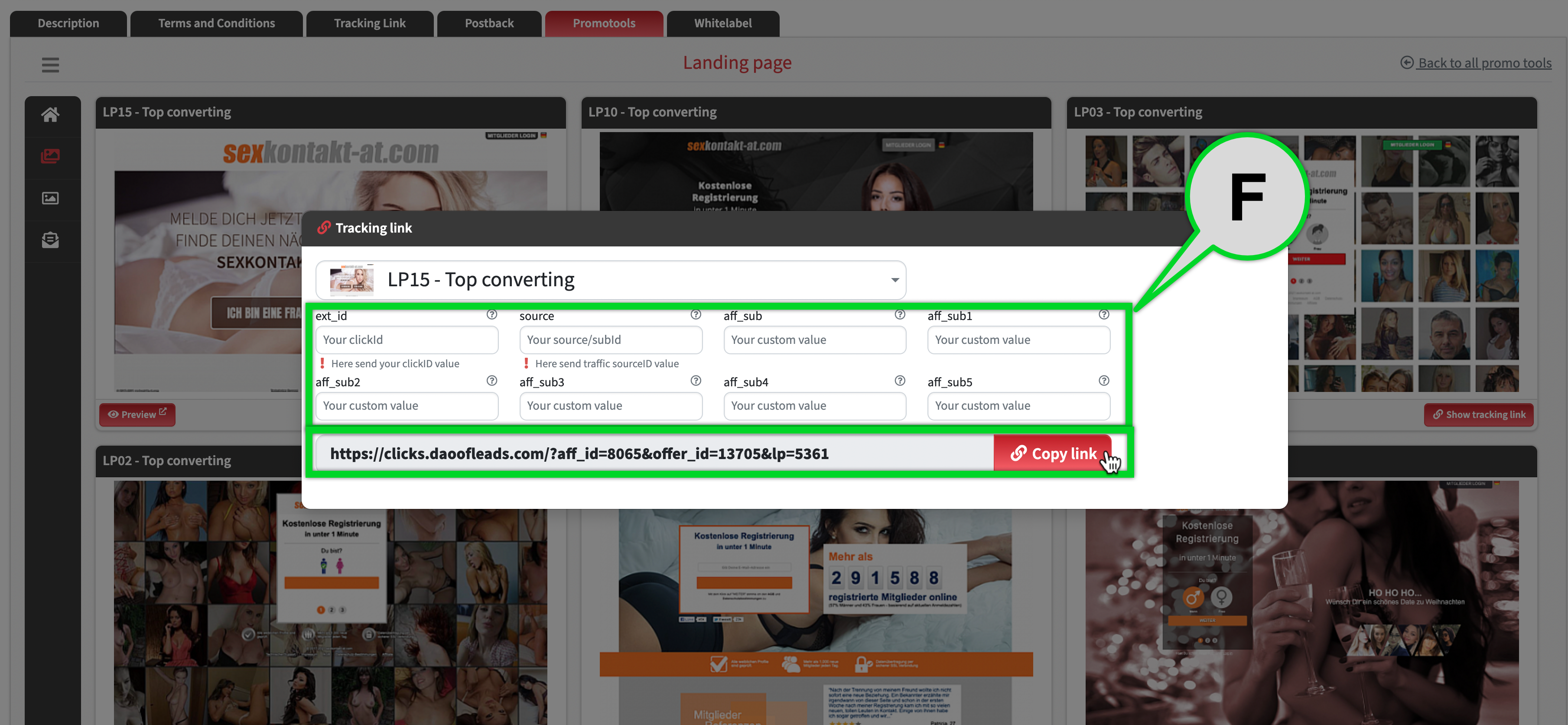Screen dimensions: 1568x725
Task: Click the source/subId input field
Action: [611, 340]
